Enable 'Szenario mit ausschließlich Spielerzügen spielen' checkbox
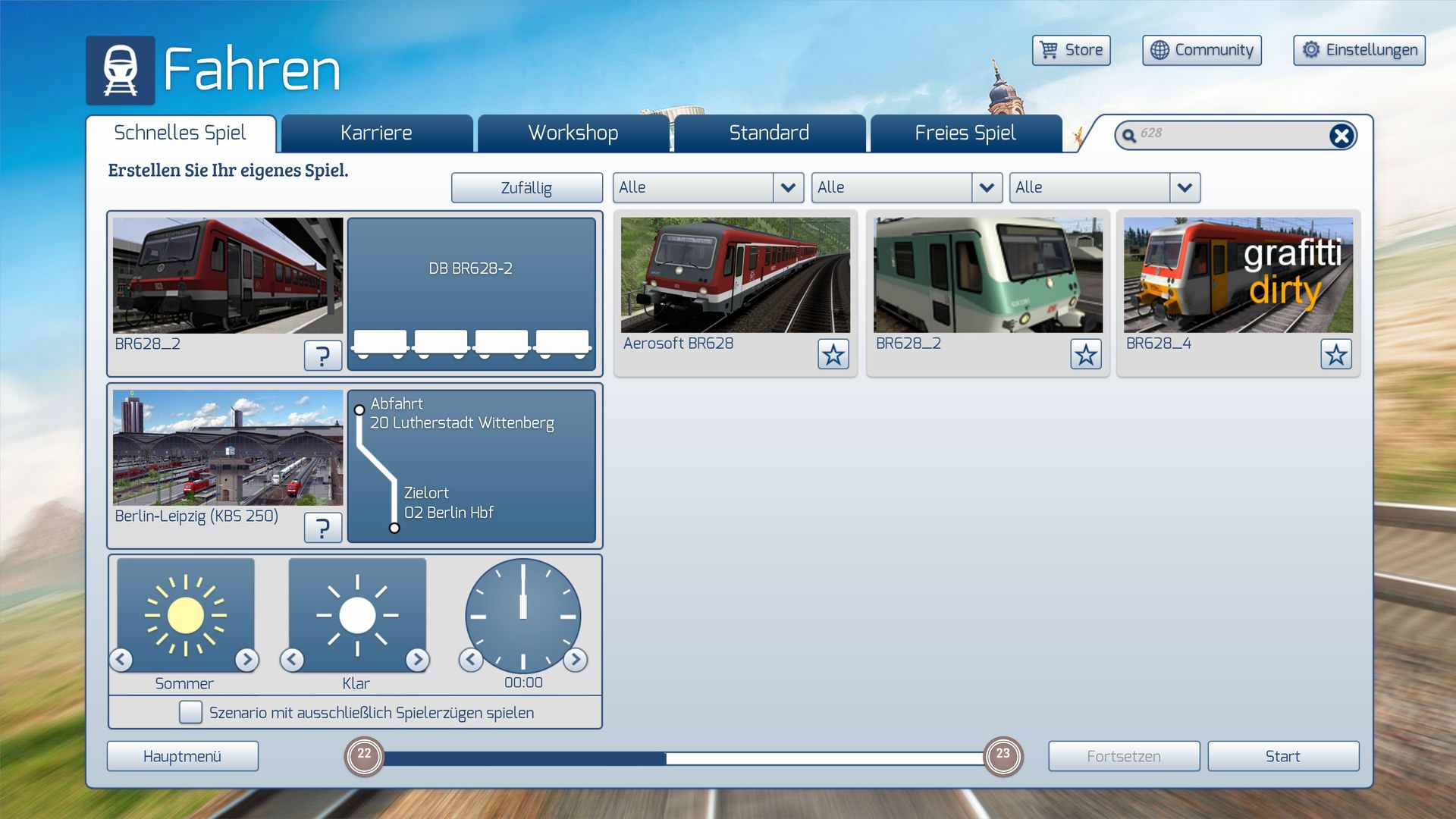This screenshot has width=1456, height=819. pyautogui.click(x=190, y=712)
